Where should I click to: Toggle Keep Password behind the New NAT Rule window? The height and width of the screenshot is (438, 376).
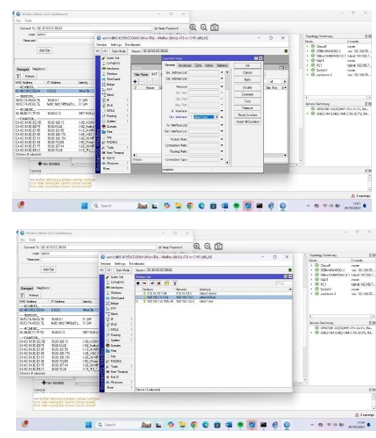coord(155,29)
